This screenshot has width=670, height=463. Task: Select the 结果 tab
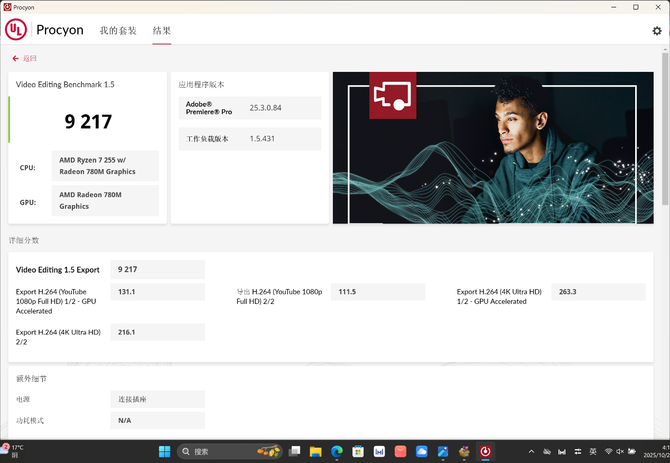161,31
